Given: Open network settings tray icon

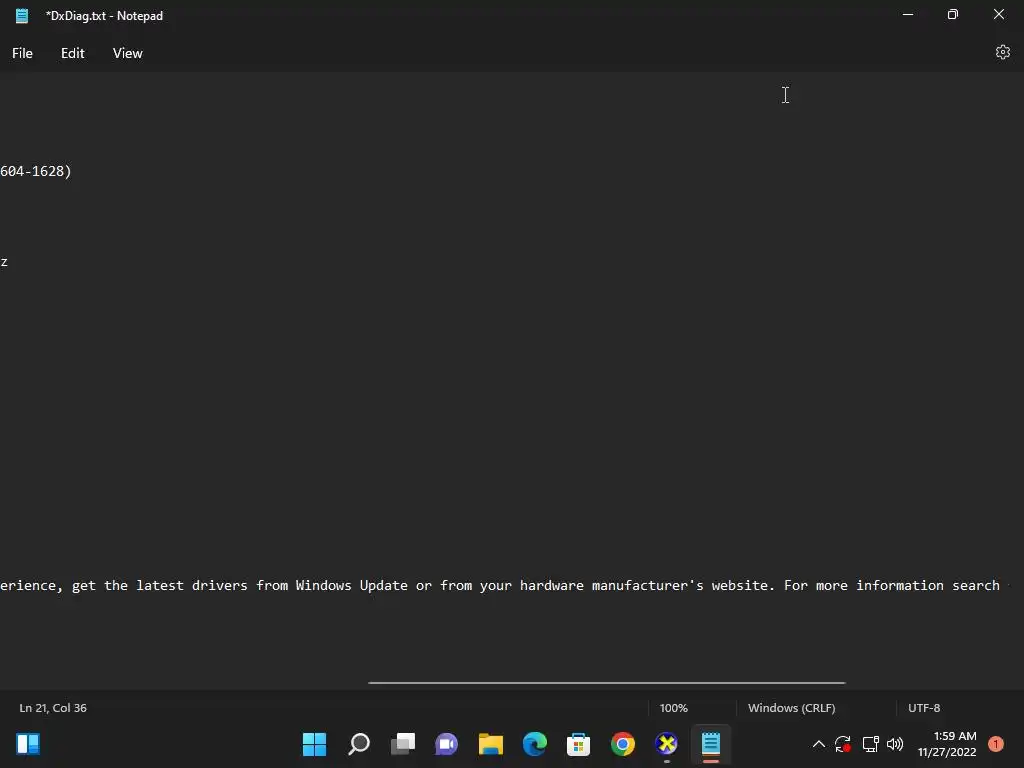Looking at the screenshot, I should pyautogui.click(x=870, y=744).
